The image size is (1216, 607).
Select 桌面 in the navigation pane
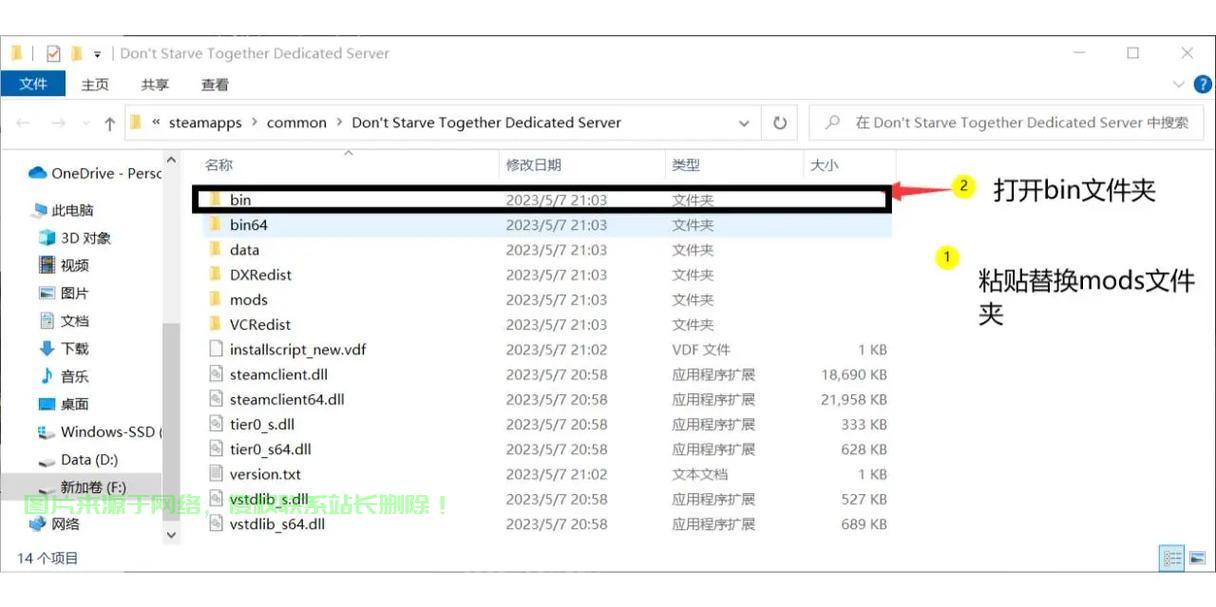pyautogui.click(x=63, y=404)
